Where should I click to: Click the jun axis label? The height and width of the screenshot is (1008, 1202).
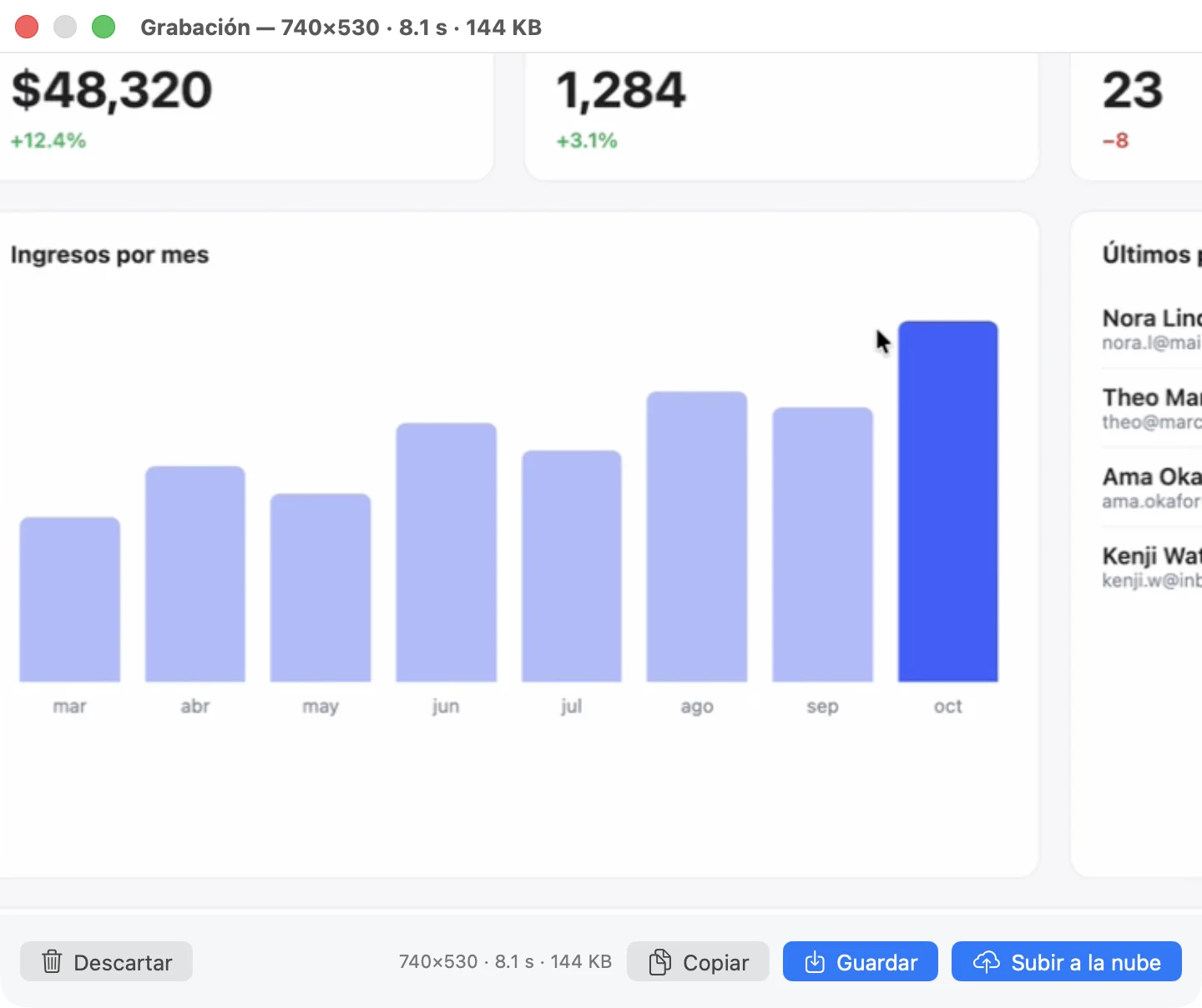click(x=446, y=708)
